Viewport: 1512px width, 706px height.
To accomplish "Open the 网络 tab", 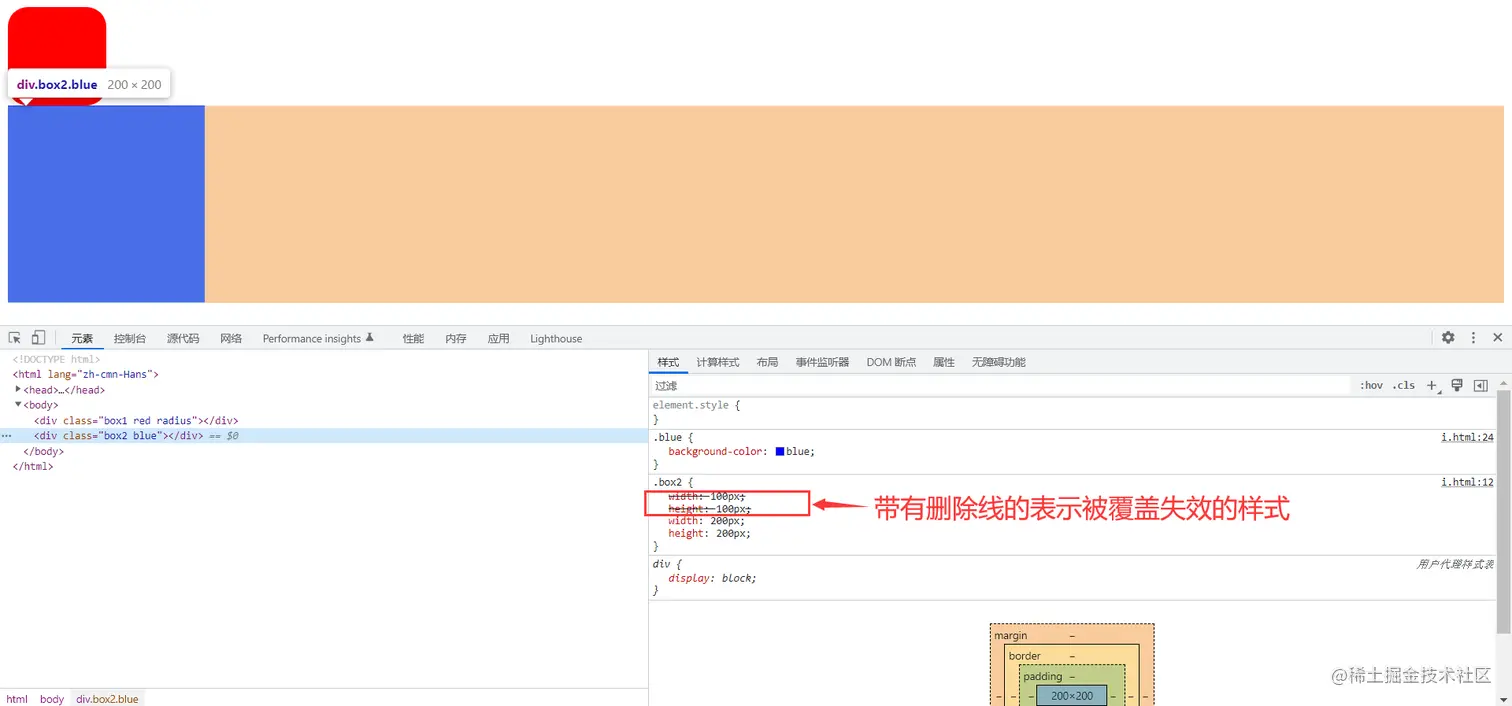I will 231,338.
